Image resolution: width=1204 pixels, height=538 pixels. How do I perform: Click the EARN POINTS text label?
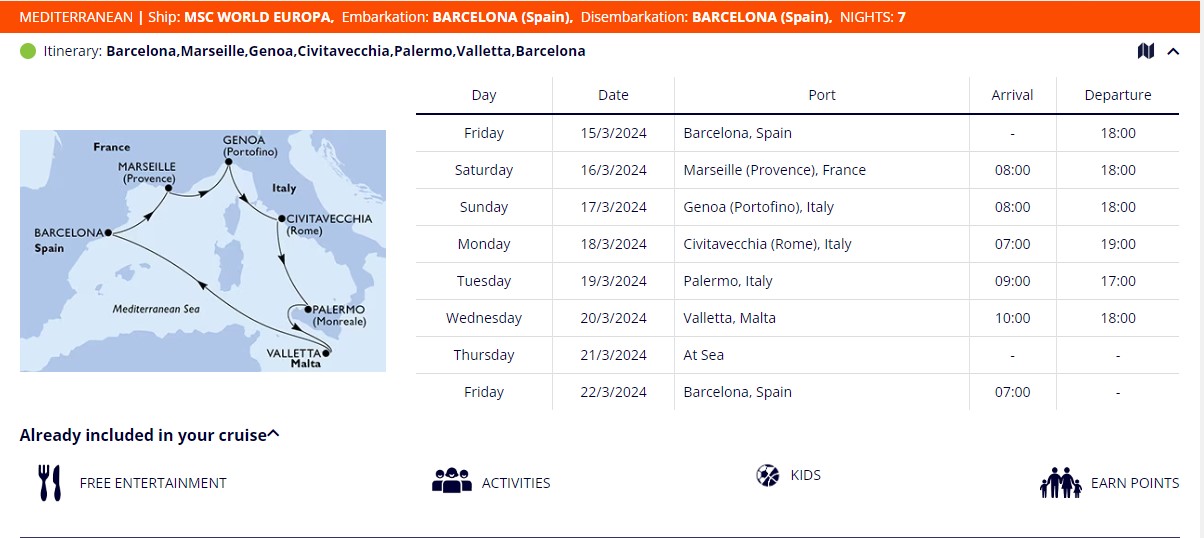(x=1135, y=483)
